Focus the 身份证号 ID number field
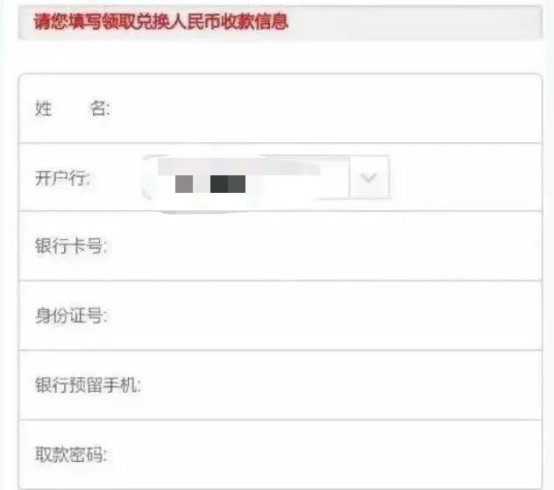 tap(323, 315)
